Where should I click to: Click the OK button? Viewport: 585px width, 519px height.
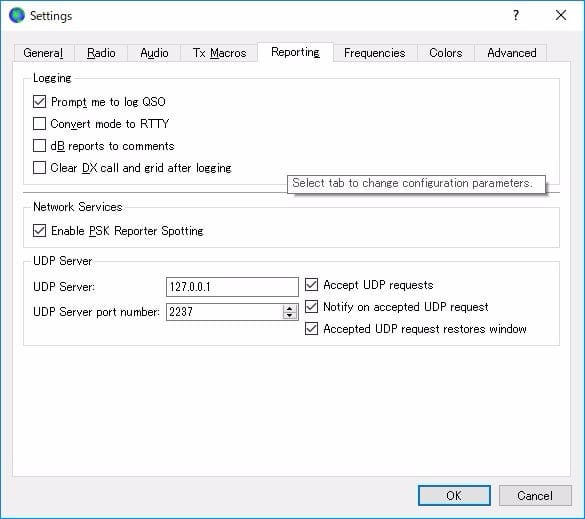[454, 495]
